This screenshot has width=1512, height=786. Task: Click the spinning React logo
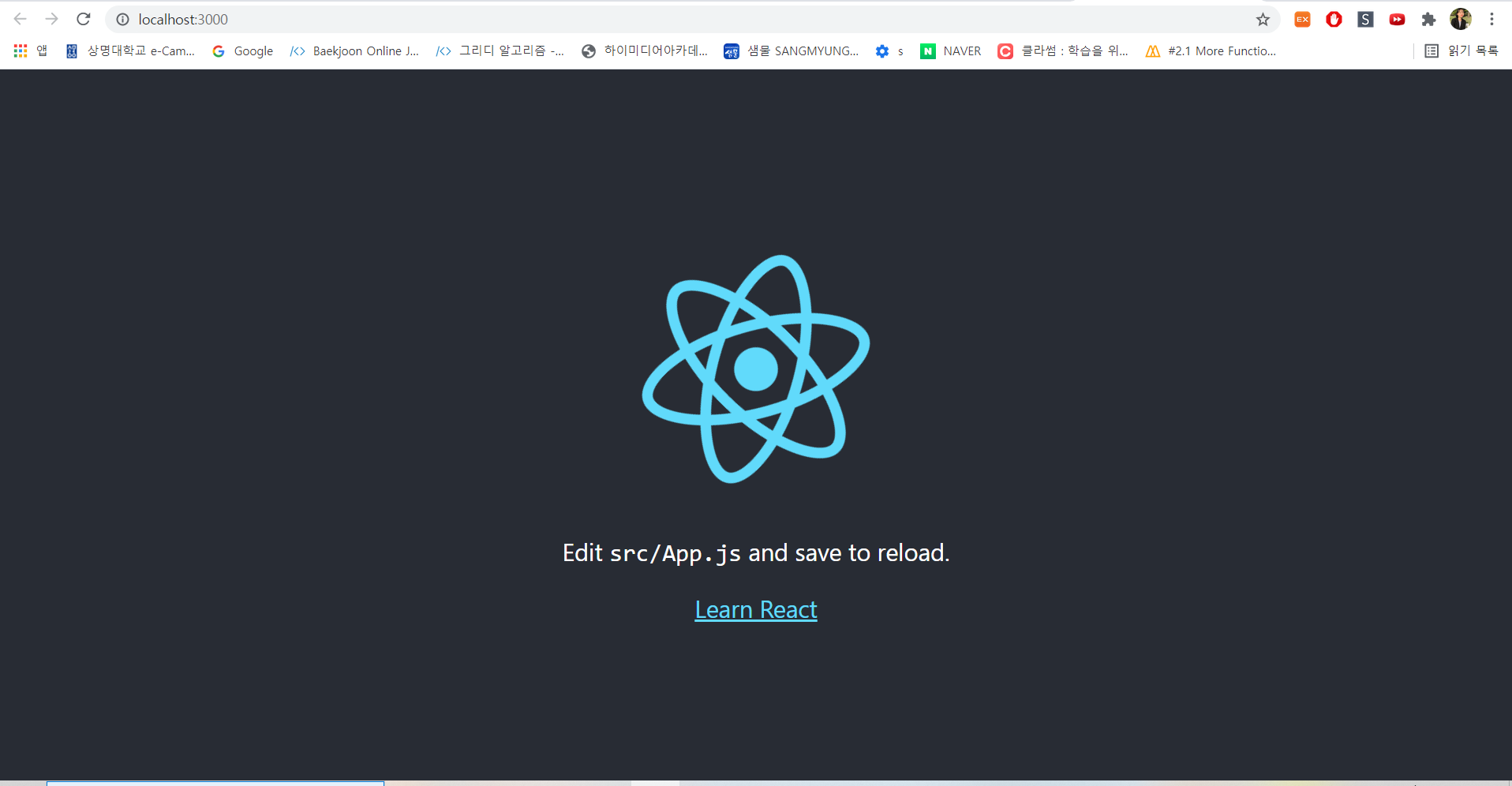pyautogui.click(x=756, y=369)
